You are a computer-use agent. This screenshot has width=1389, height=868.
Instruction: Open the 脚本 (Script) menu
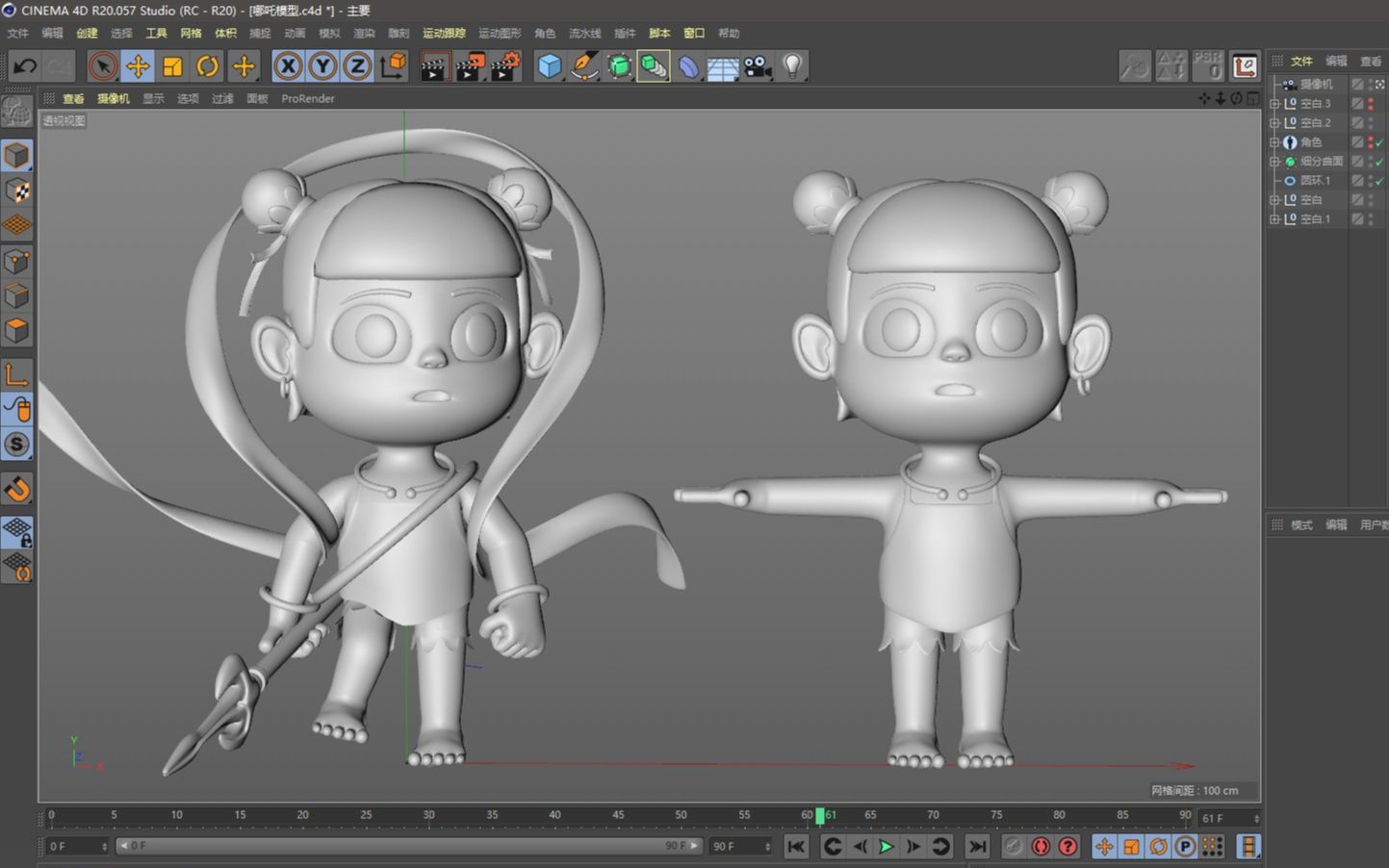click(659, 33)
